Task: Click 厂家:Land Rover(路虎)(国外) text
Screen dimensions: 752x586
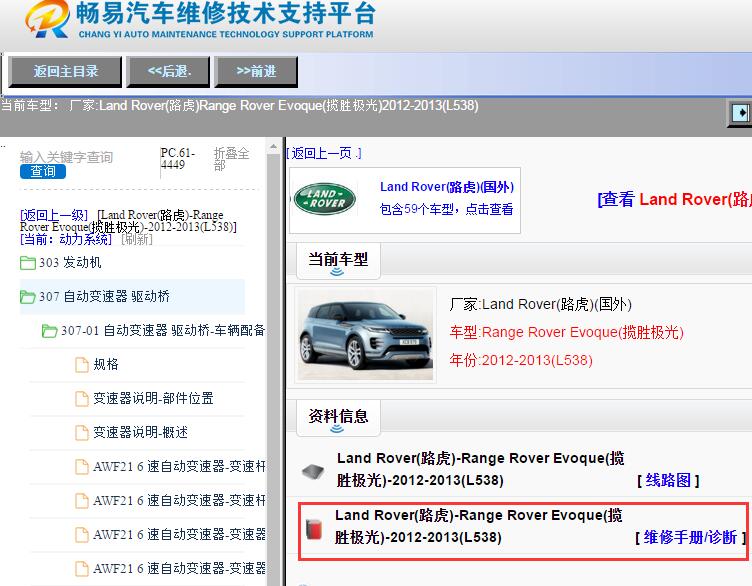Action: point(540,305)
